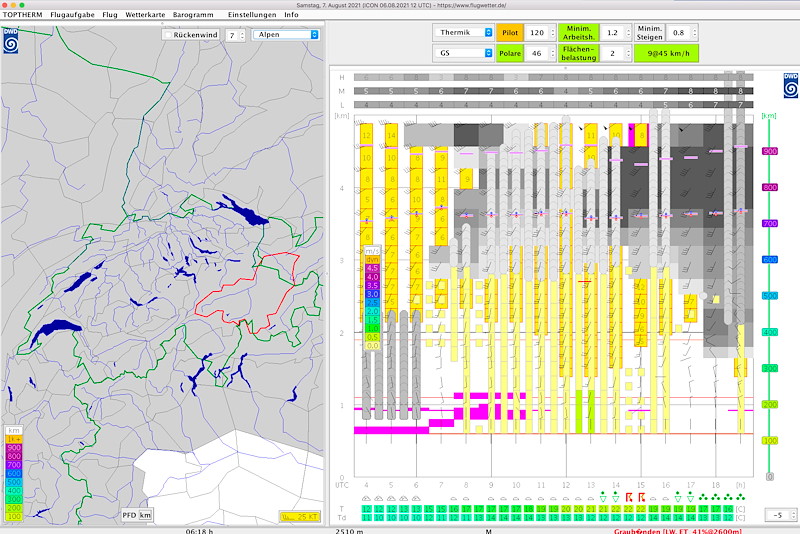Image resolution: width=800 pixels, height=534 pixels.
Task: Click the Graubünden status text in status bar
Action: coord(678,531)
